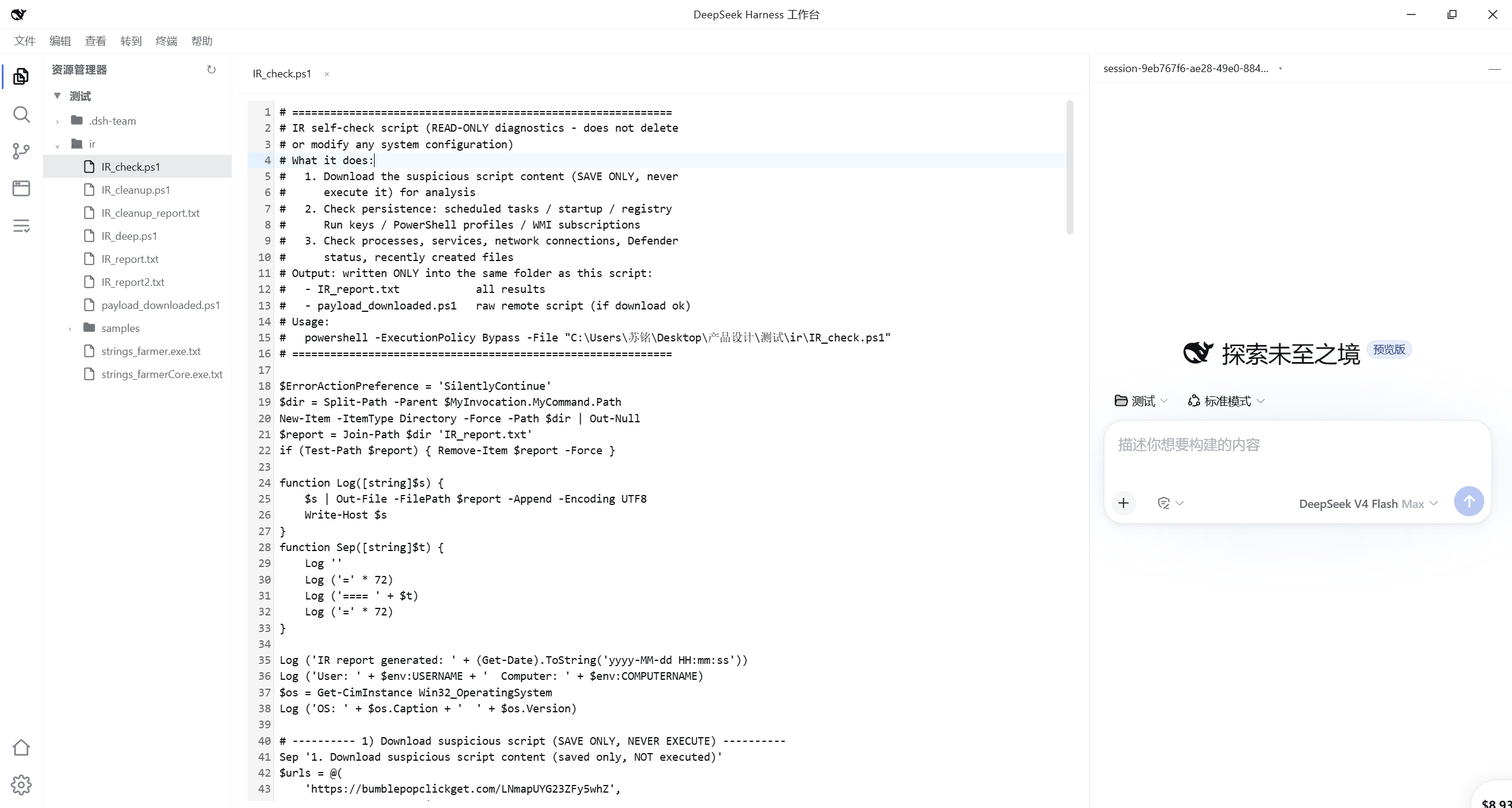Open IR_report.txt file
The width and height of the screenshot is (1512, 808).
coord(137,259)
